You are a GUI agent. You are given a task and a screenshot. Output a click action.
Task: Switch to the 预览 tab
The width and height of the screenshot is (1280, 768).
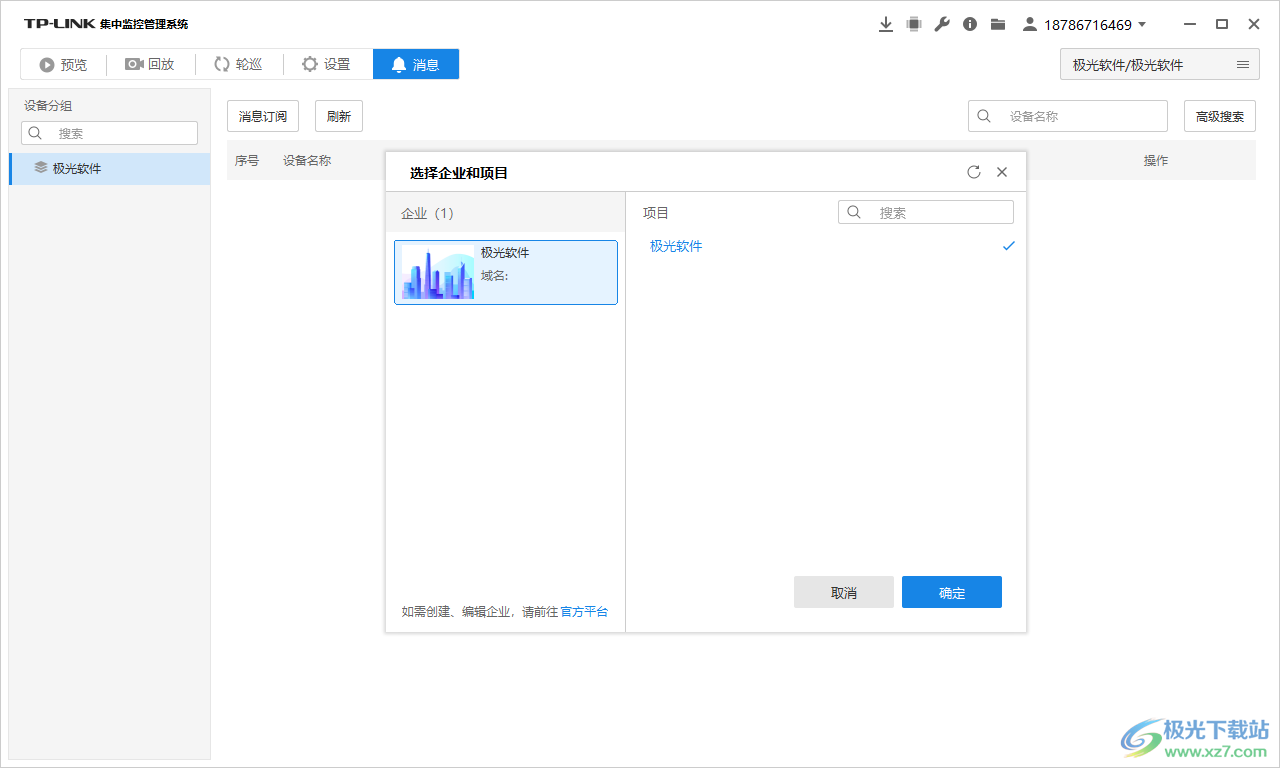click(63, 64)
